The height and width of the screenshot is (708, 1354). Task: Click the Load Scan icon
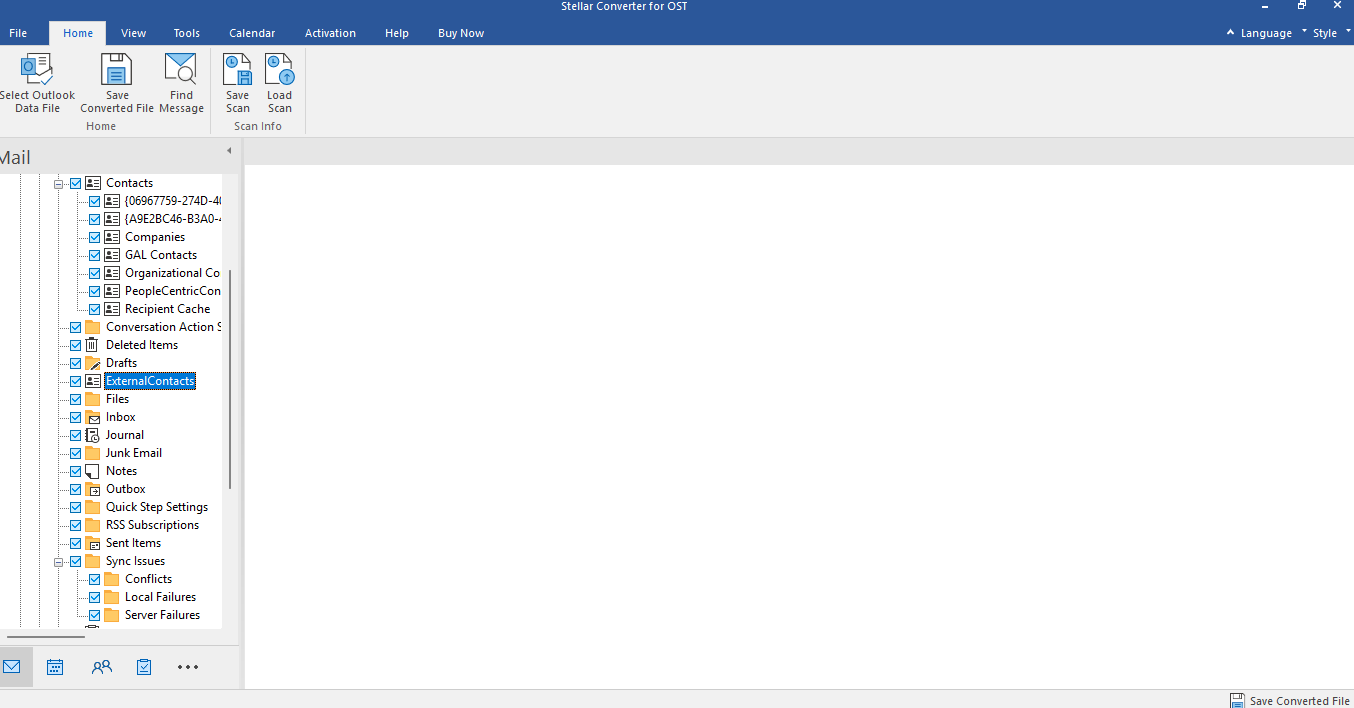[280, 71]
